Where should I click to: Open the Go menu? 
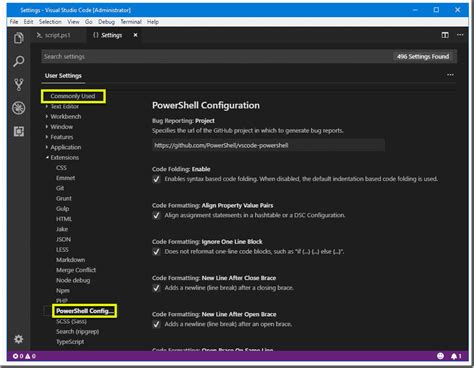[89, 22]
